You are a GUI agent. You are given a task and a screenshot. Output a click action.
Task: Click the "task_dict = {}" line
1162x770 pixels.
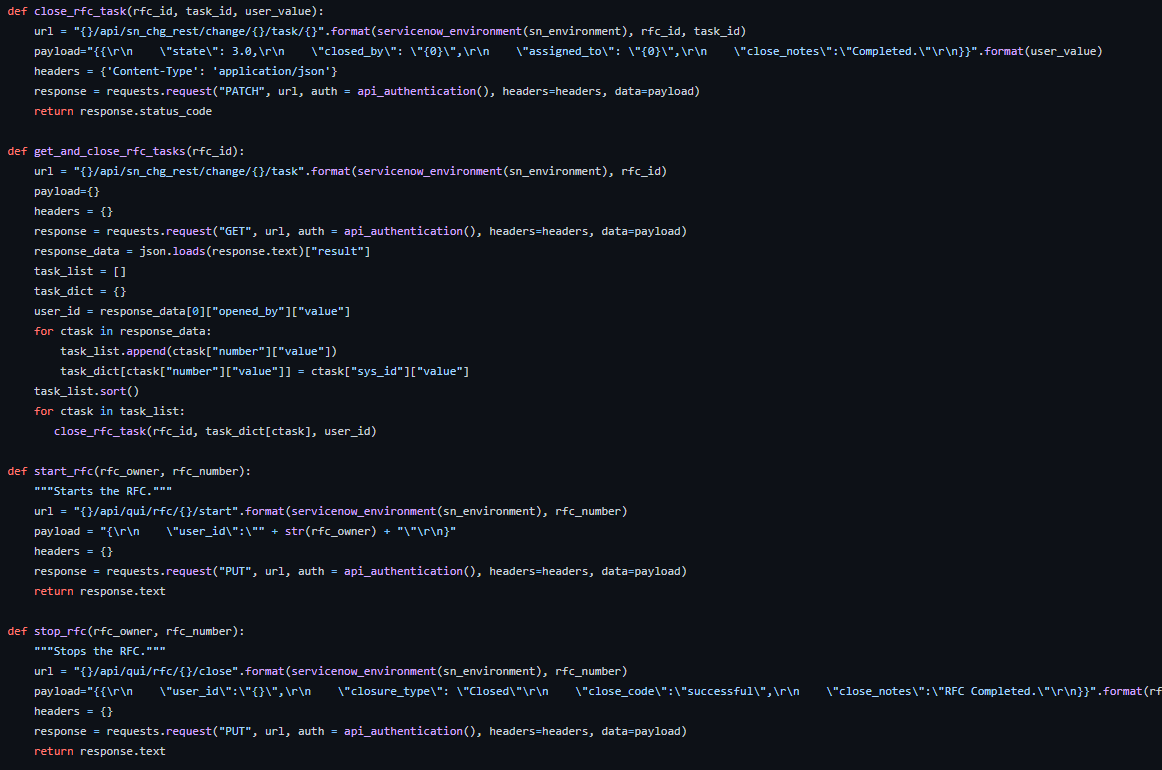point(80,291)
